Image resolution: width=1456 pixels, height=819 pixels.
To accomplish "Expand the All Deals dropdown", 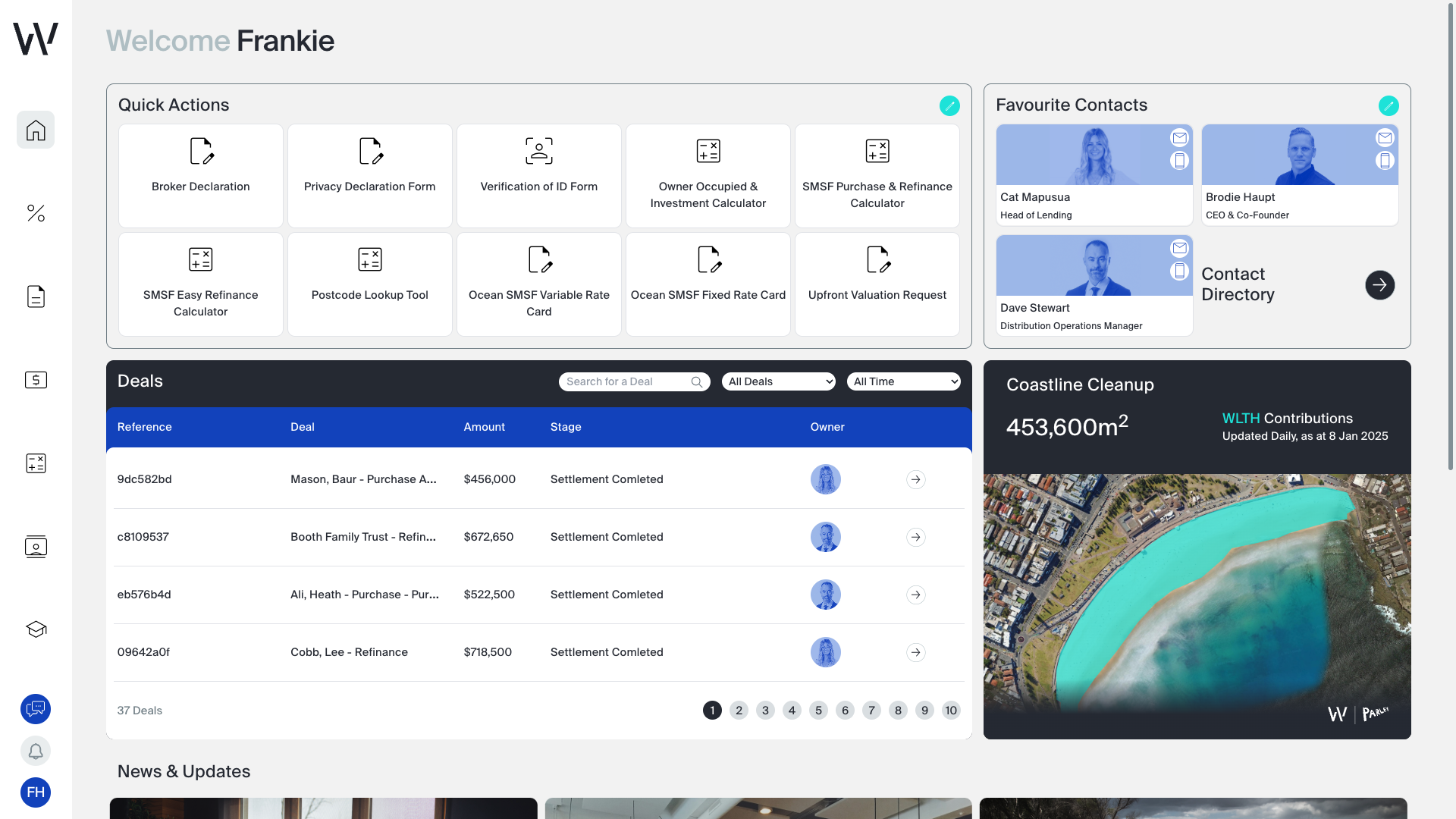I will (779, 381).
